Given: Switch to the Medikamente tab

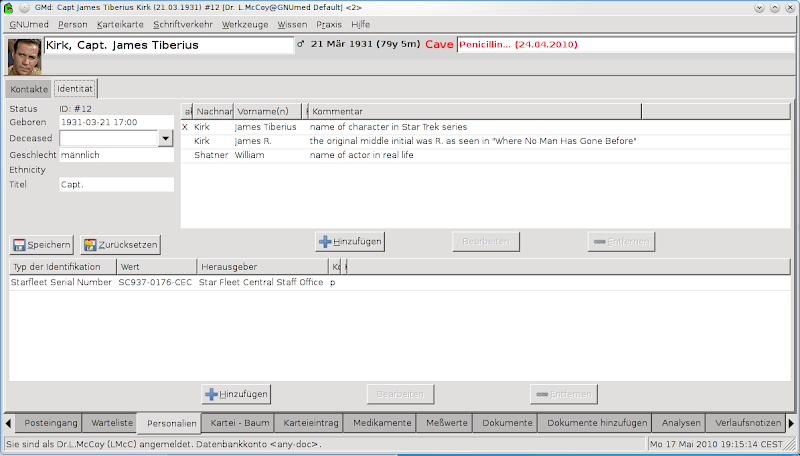Looking at the screenshot, I should (x=382, y=423).
